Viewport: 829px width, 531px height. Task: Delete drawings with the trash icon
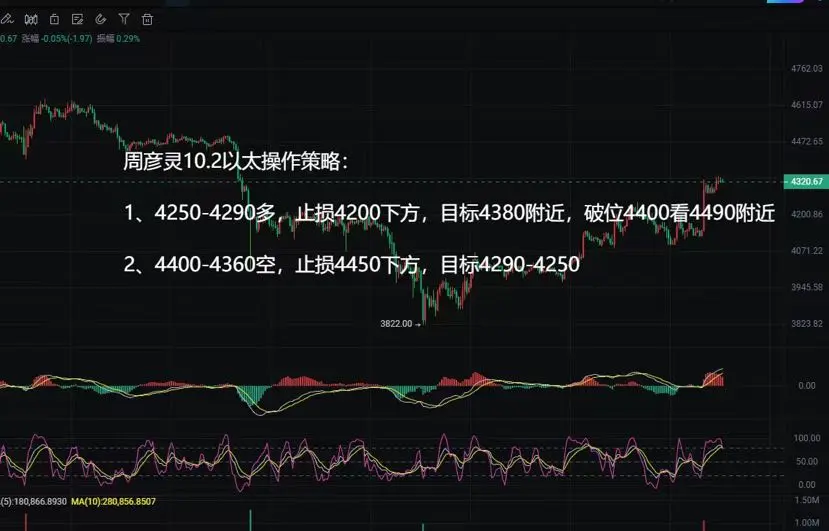point(147,20)
